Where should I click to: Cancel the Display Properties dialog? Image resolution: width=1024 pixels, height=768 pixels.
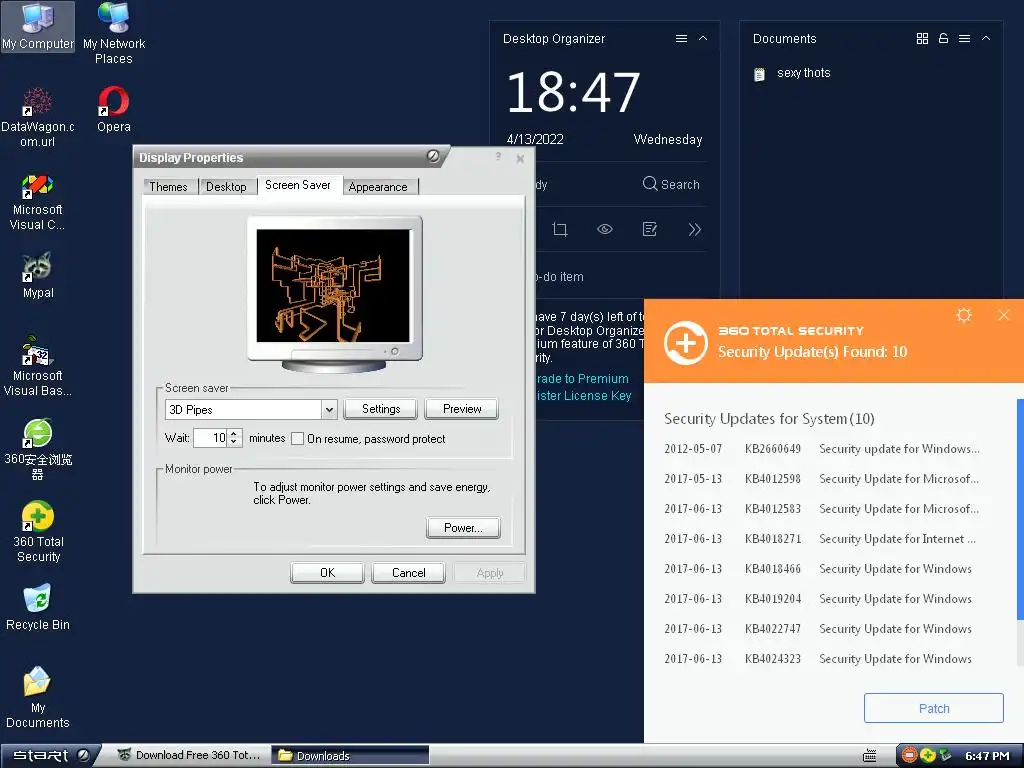[408, 573]
